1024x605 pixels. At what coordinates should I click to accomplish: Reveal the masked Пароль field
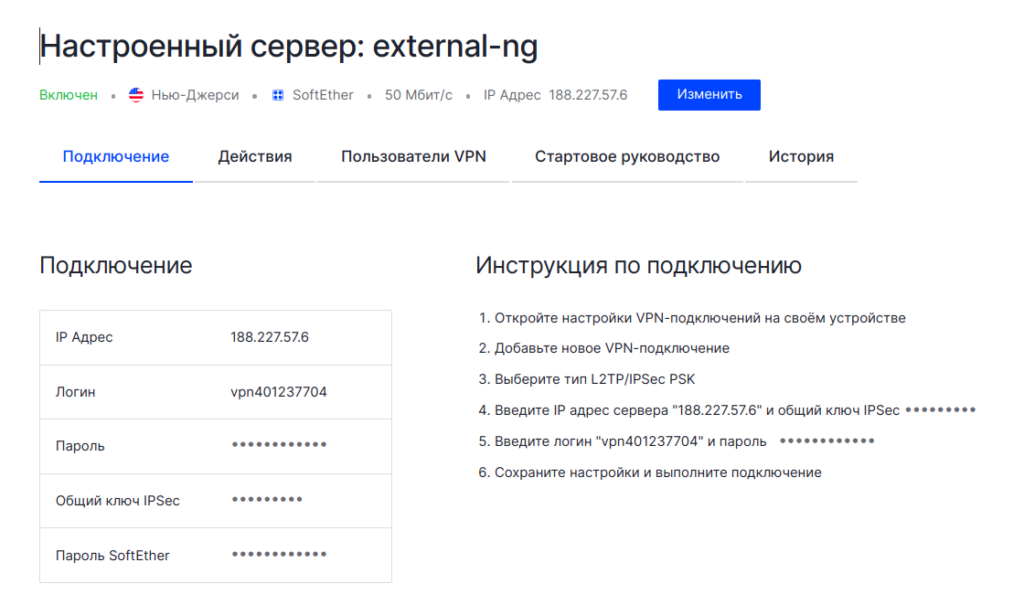click(278, 446)
